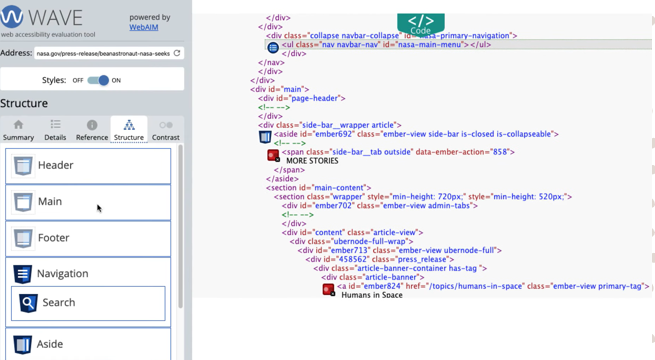Viewport: 655px width, 360px height.
Task: Click the Footer structure icon
Action: [x=23, y=238]
